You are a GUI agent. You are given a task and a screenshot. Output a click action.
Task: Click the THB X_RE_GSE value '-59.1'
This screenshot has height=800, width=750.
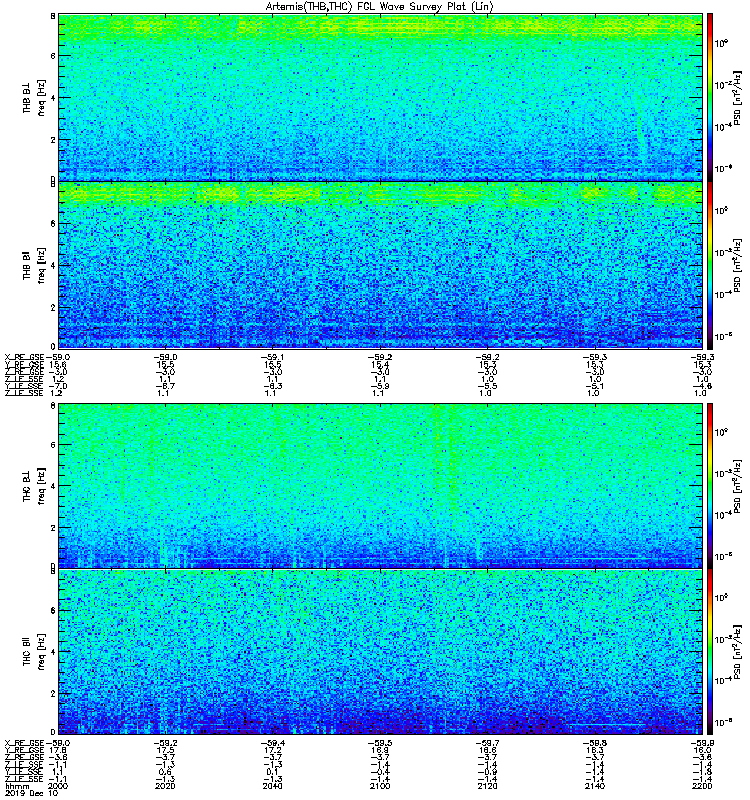coord(272,357)
